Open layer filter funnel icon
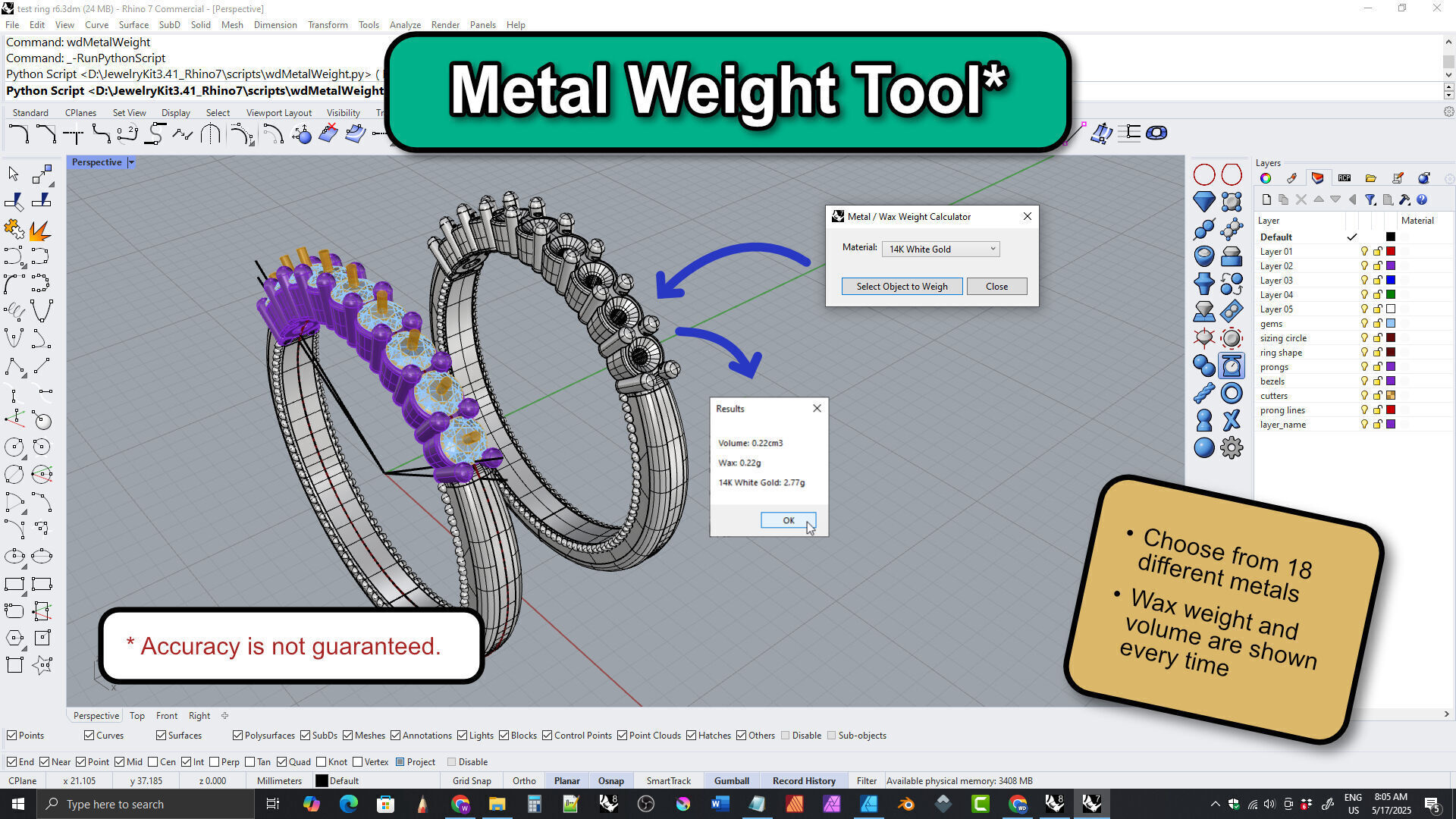 [x=1370, y=199]
